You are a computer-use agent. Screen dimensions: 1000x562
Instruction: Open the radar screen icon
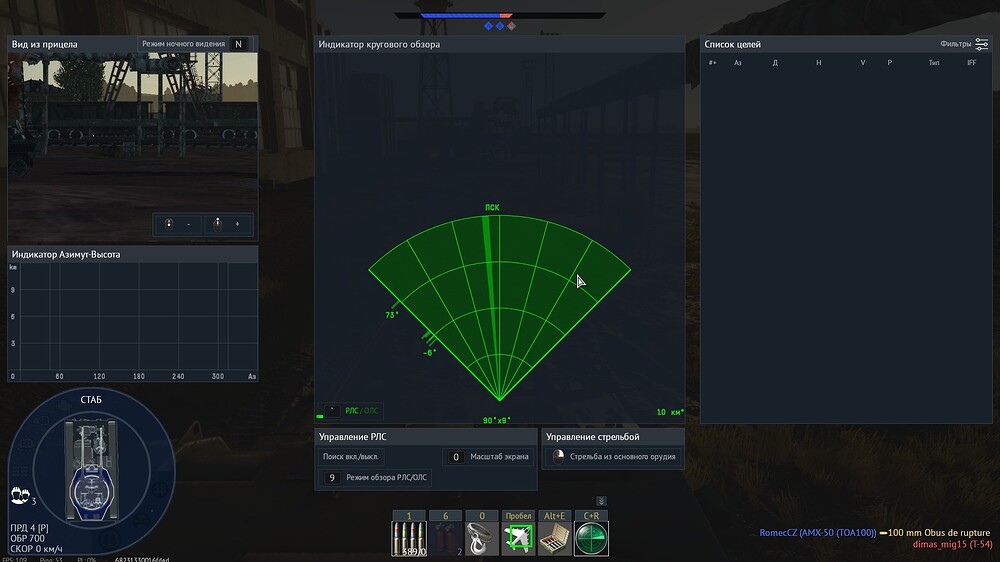pyautogui.click(x=591, y=539)
